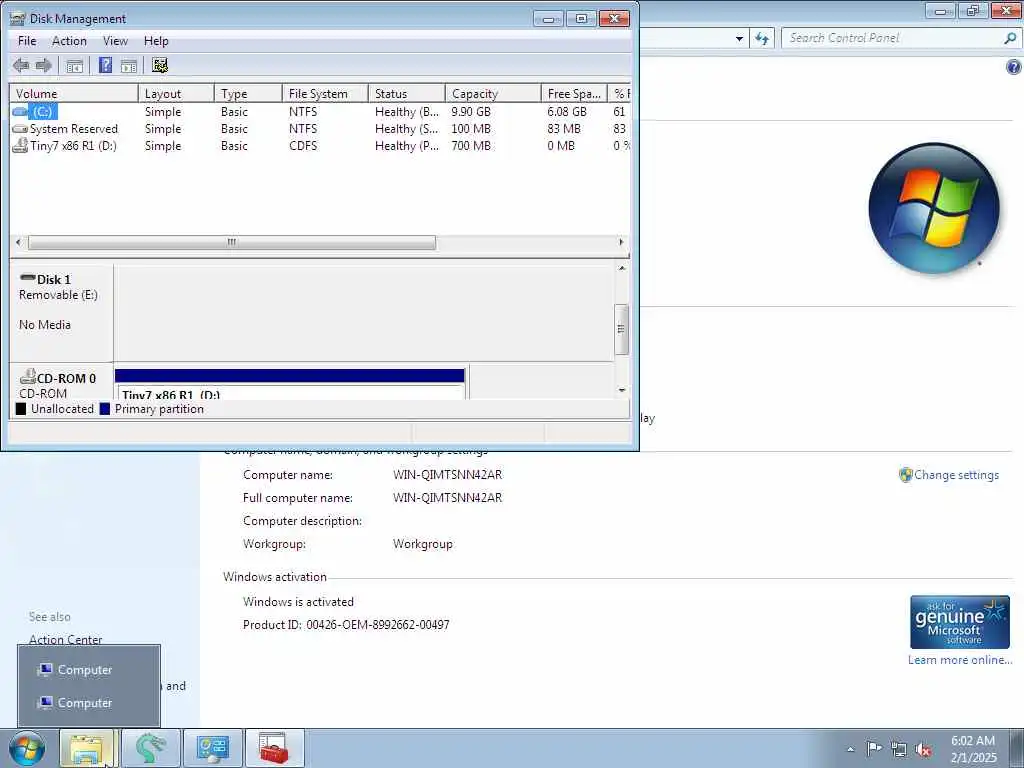Click the Disk 1 removable drive icon
This screenshot has width=1024, height=768.
tap(27, 277)
